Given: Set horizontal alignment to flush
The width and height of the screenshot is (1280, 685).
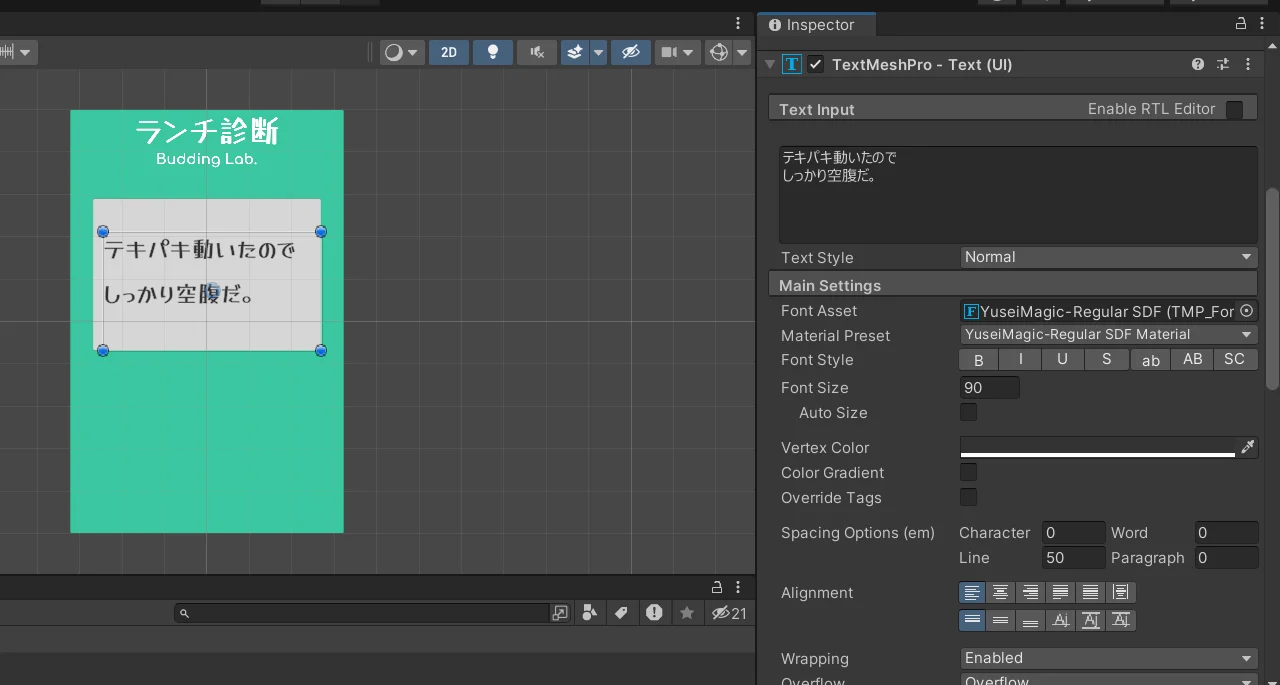Looking at the screenshot, I should point(1091,593).
